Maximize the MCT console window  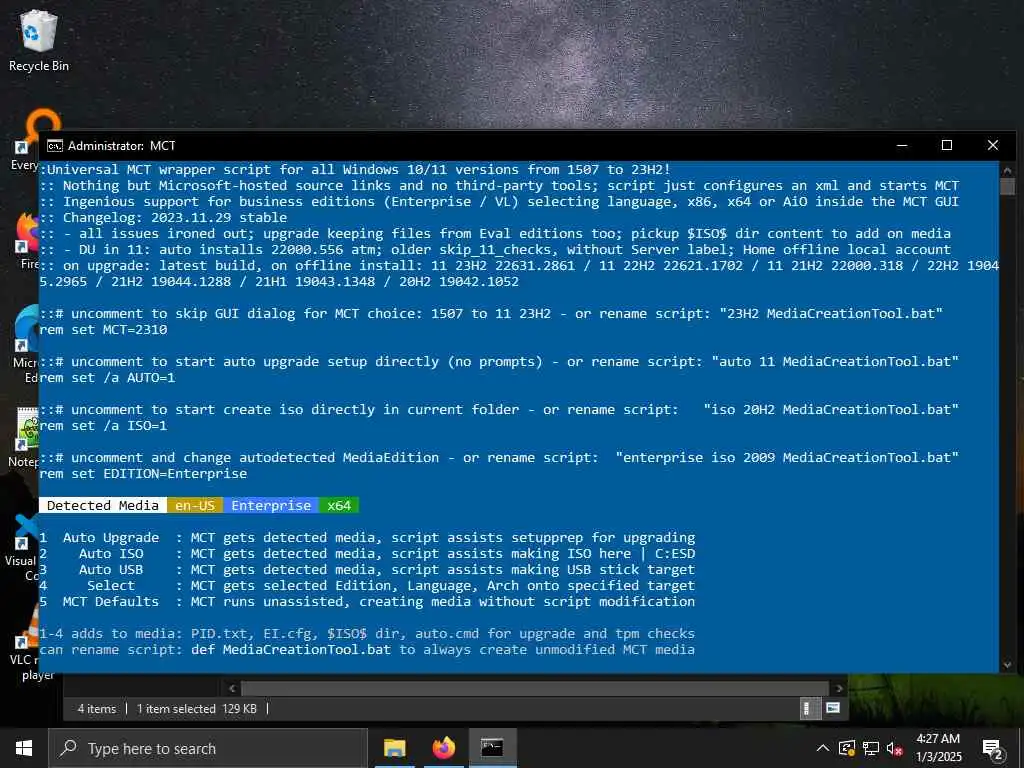(x=947, y=145)
